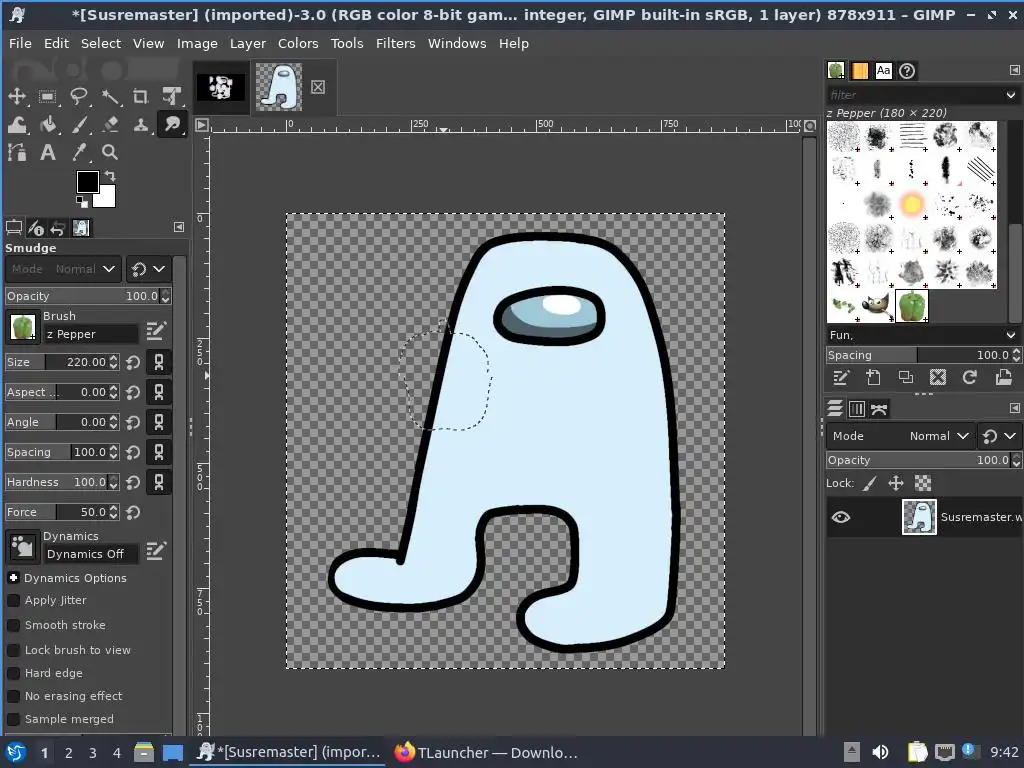Switch to the Channels tab
The image size is (1024, 768).
click(857, 409)
